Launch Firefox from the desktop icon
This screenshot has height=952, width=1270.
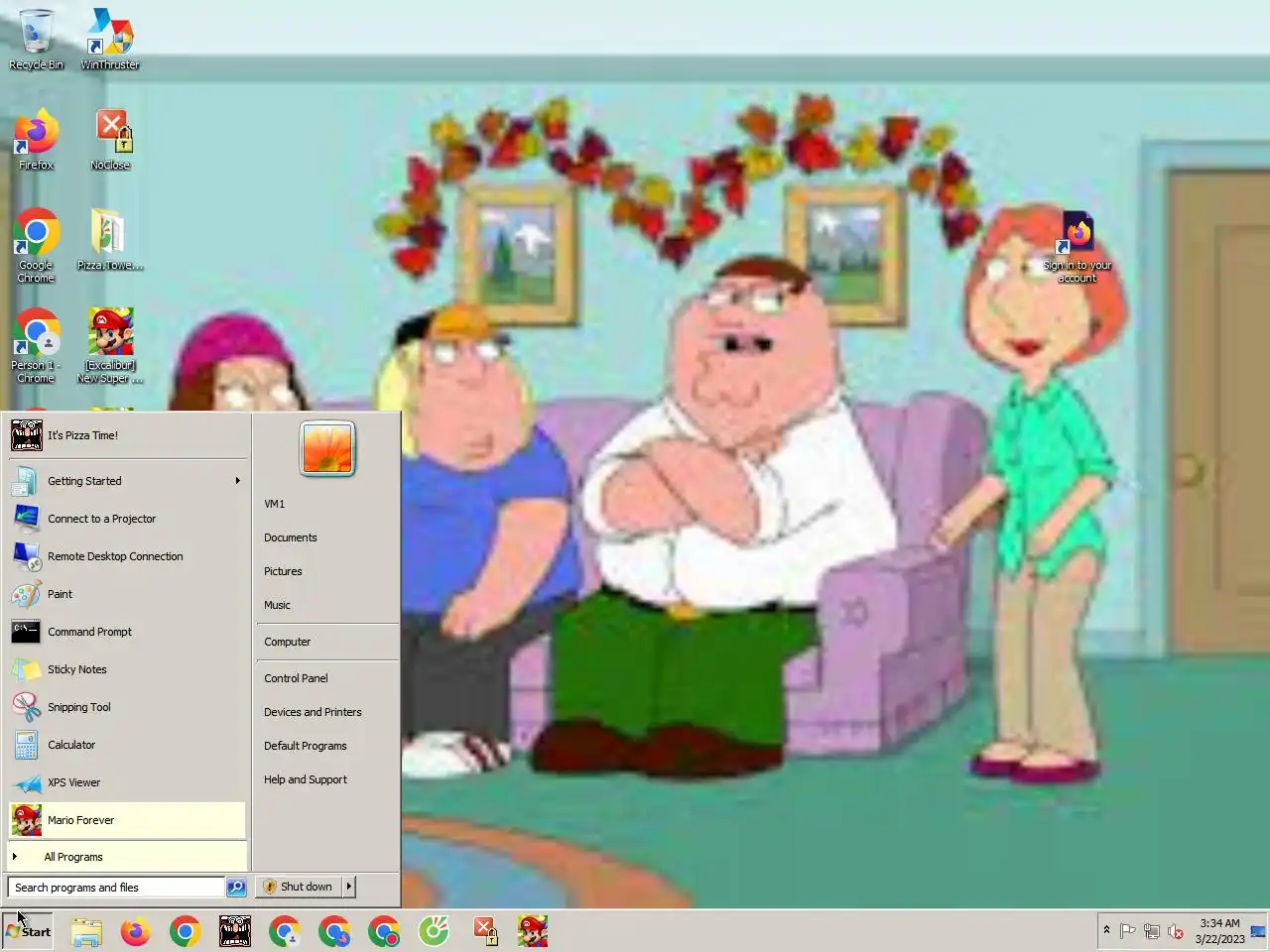[36, 140]
